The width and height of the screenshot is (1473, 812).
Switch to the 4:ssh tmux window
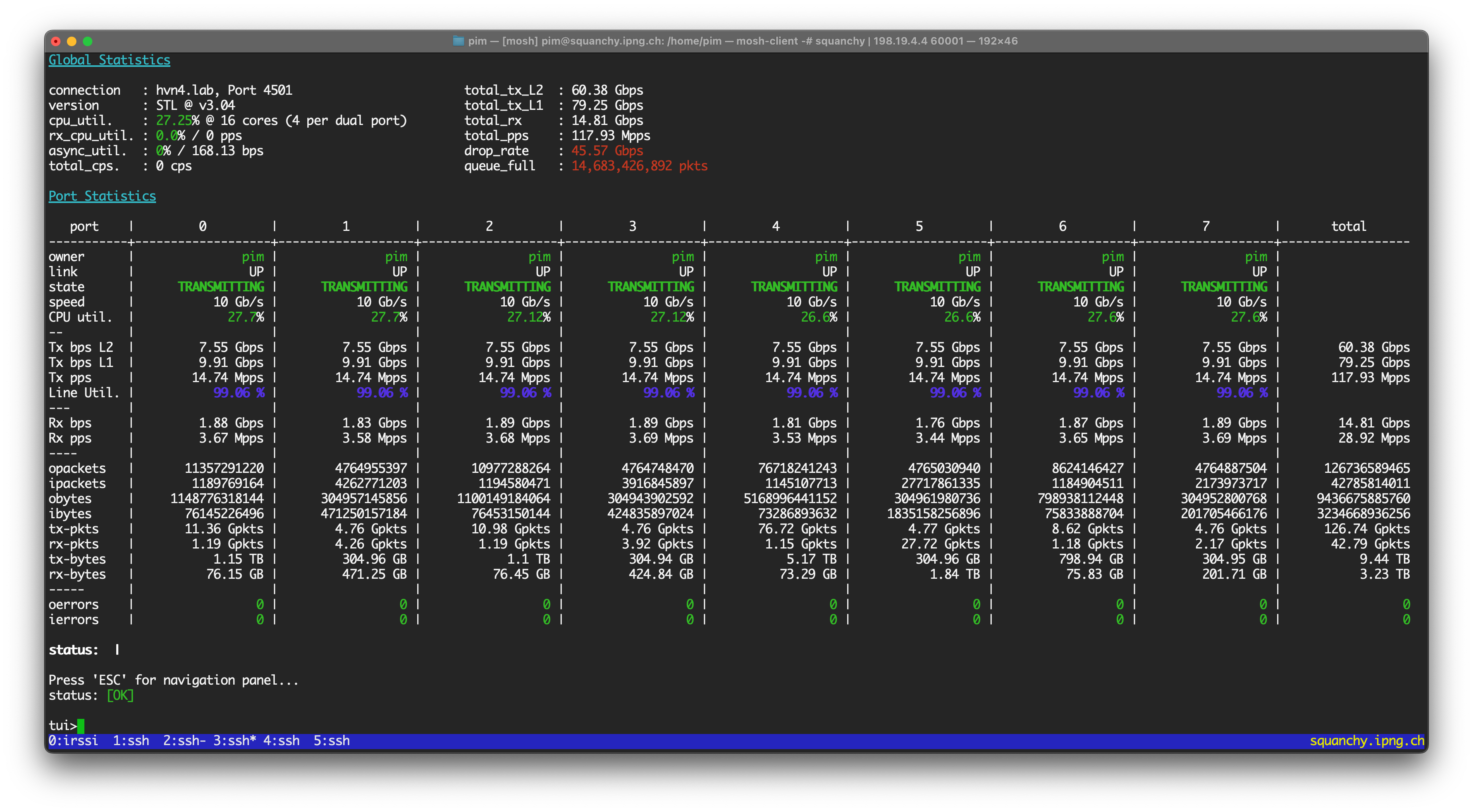[x=281, y=741]
